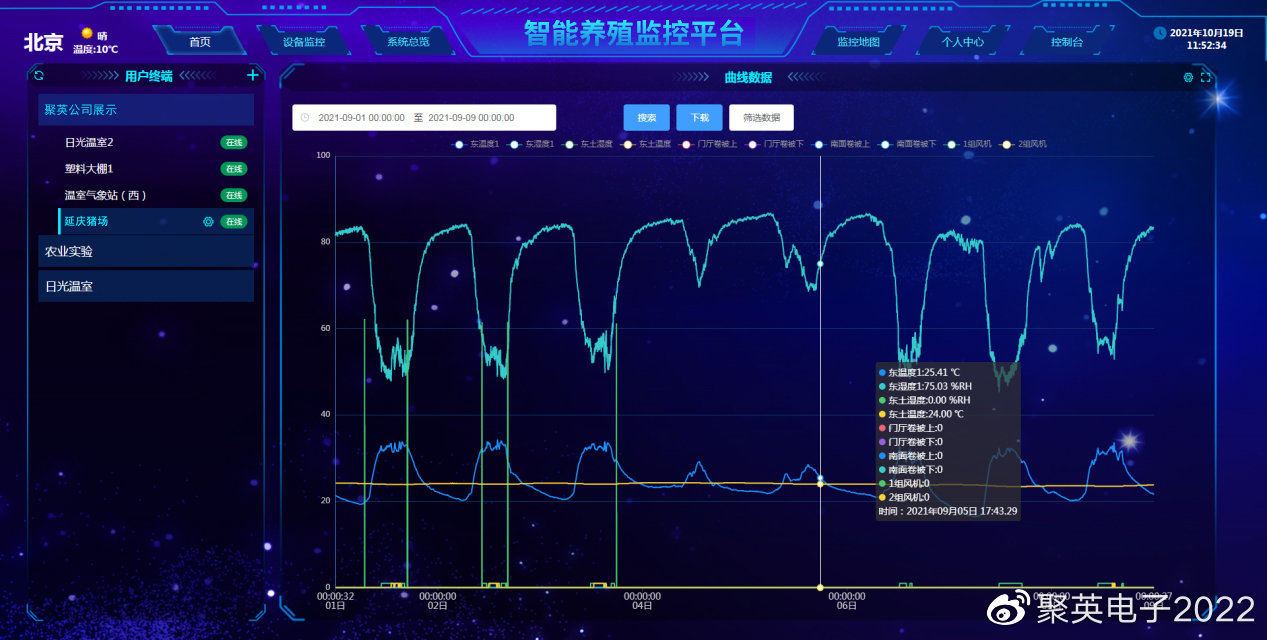1267x640 pixels.
Task: Open the 监控地图 tab
Action: (858, 42)
